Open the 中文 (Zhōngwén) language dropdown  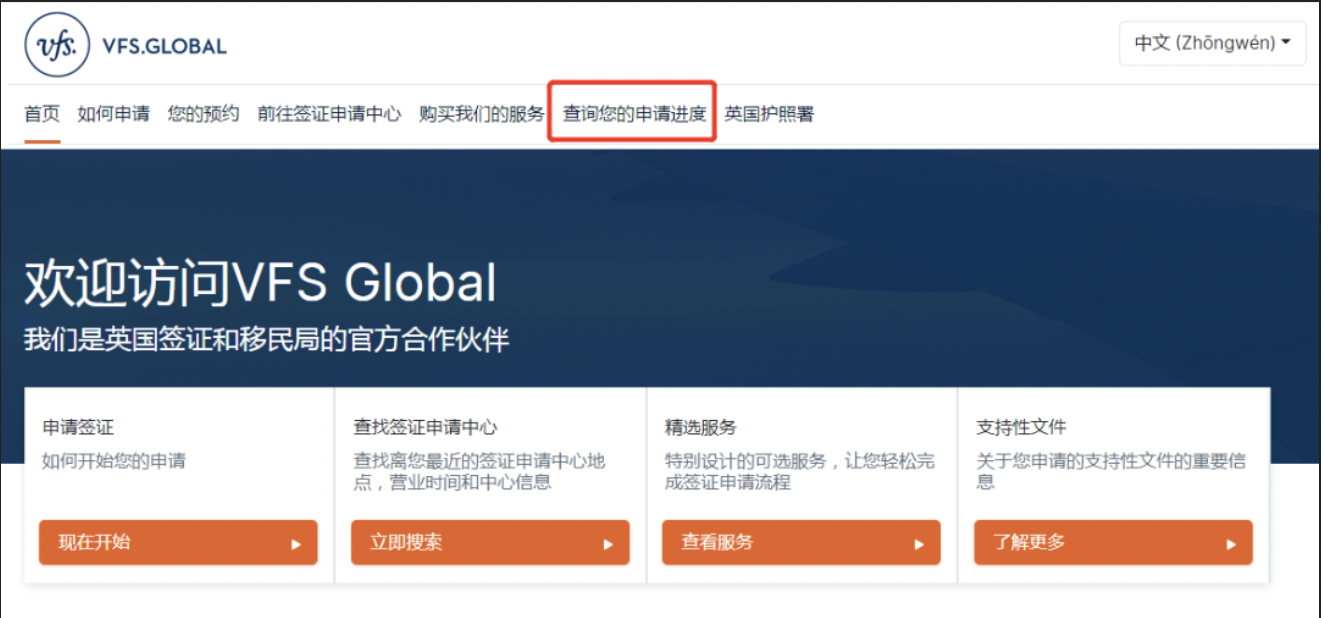(1212, 43)
